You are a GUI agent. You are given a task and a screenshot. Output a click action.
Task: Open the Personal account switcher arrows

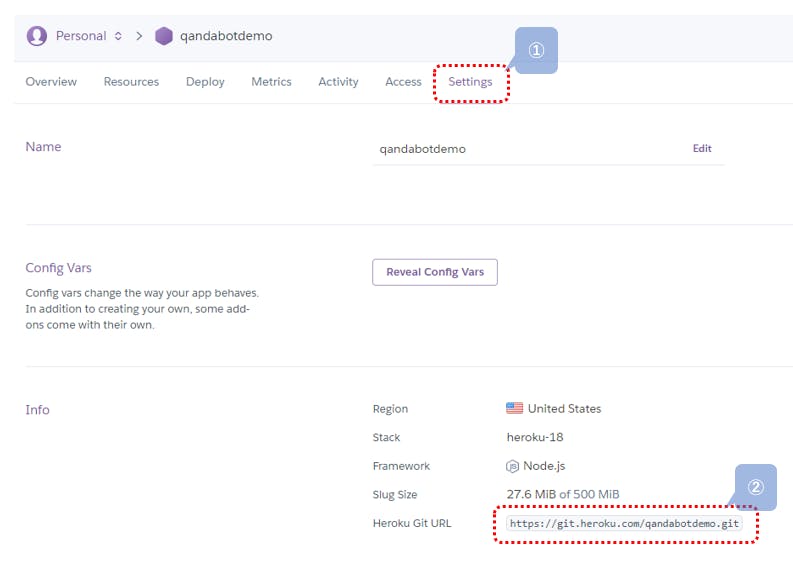118,36
